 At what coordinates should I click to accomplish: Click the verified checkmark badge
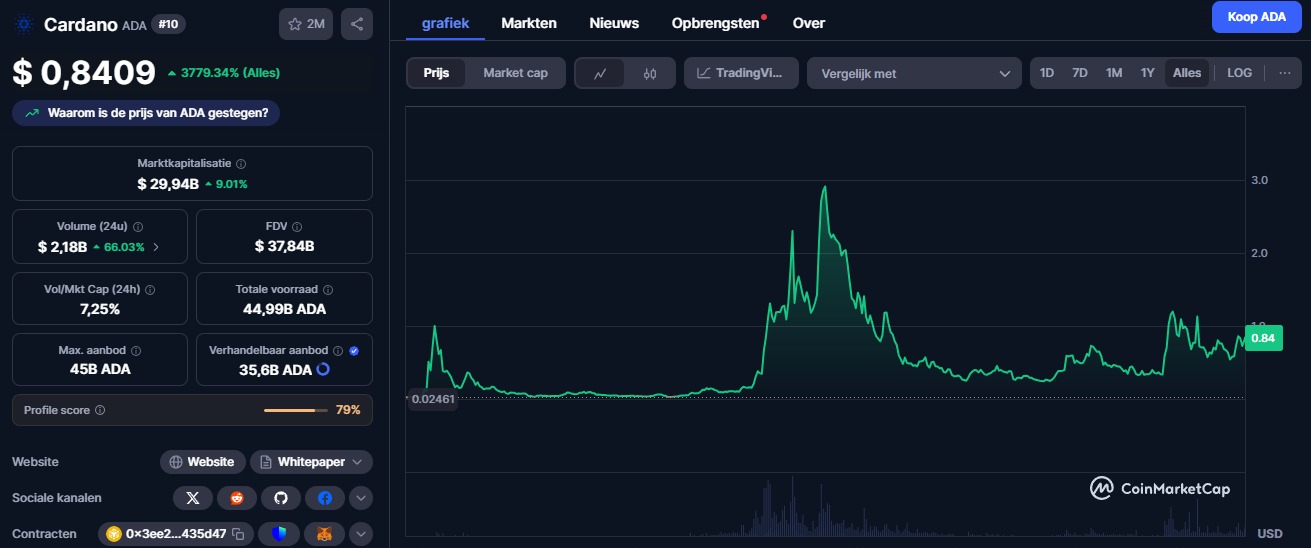pos(354,351)
